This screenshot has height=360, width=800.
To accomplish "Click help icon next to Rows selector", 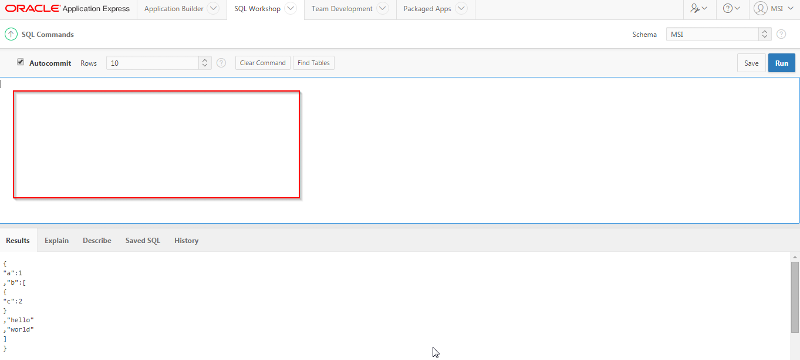I will pos(221,63).
